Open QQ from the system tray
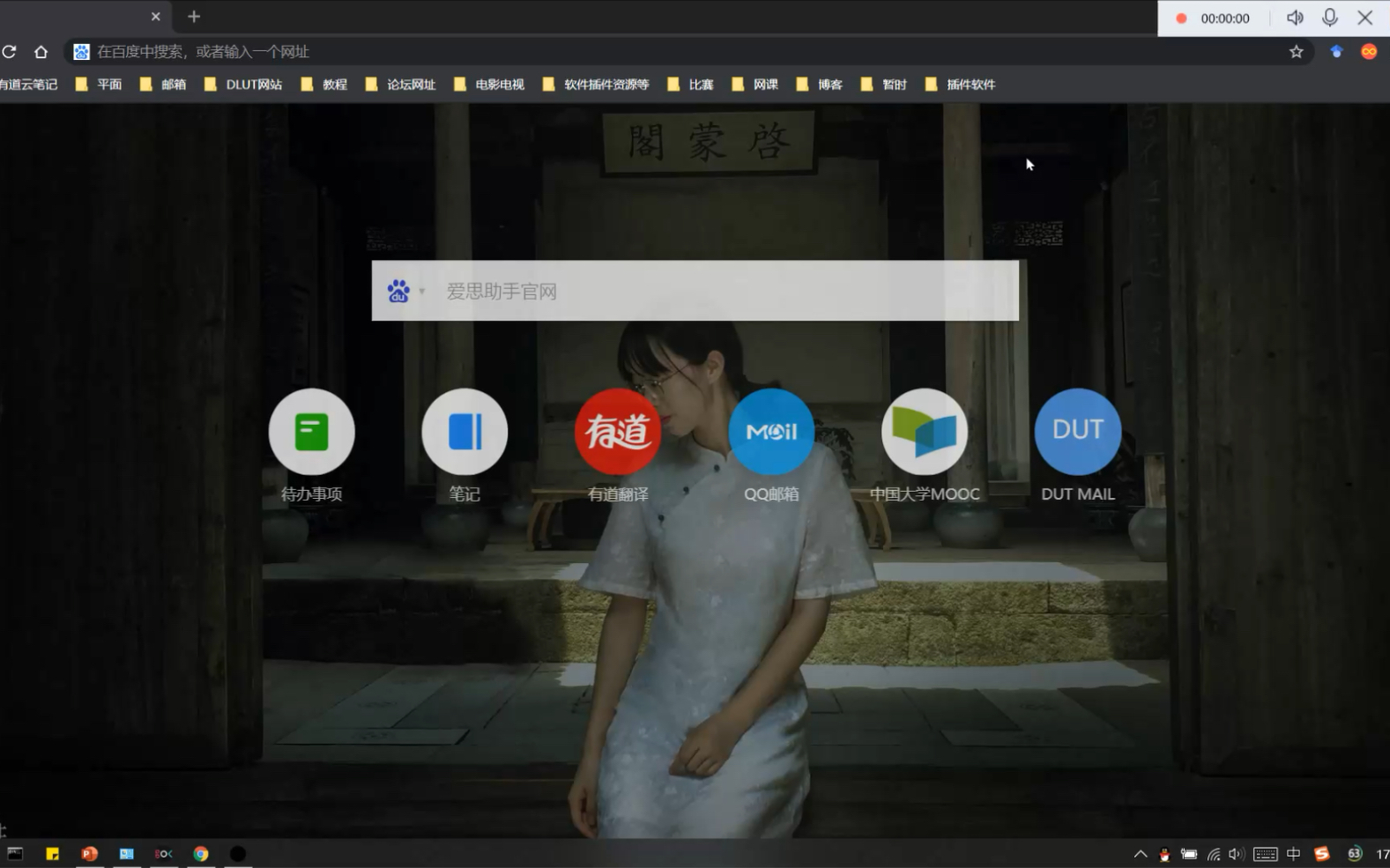 click(1164, 854)
